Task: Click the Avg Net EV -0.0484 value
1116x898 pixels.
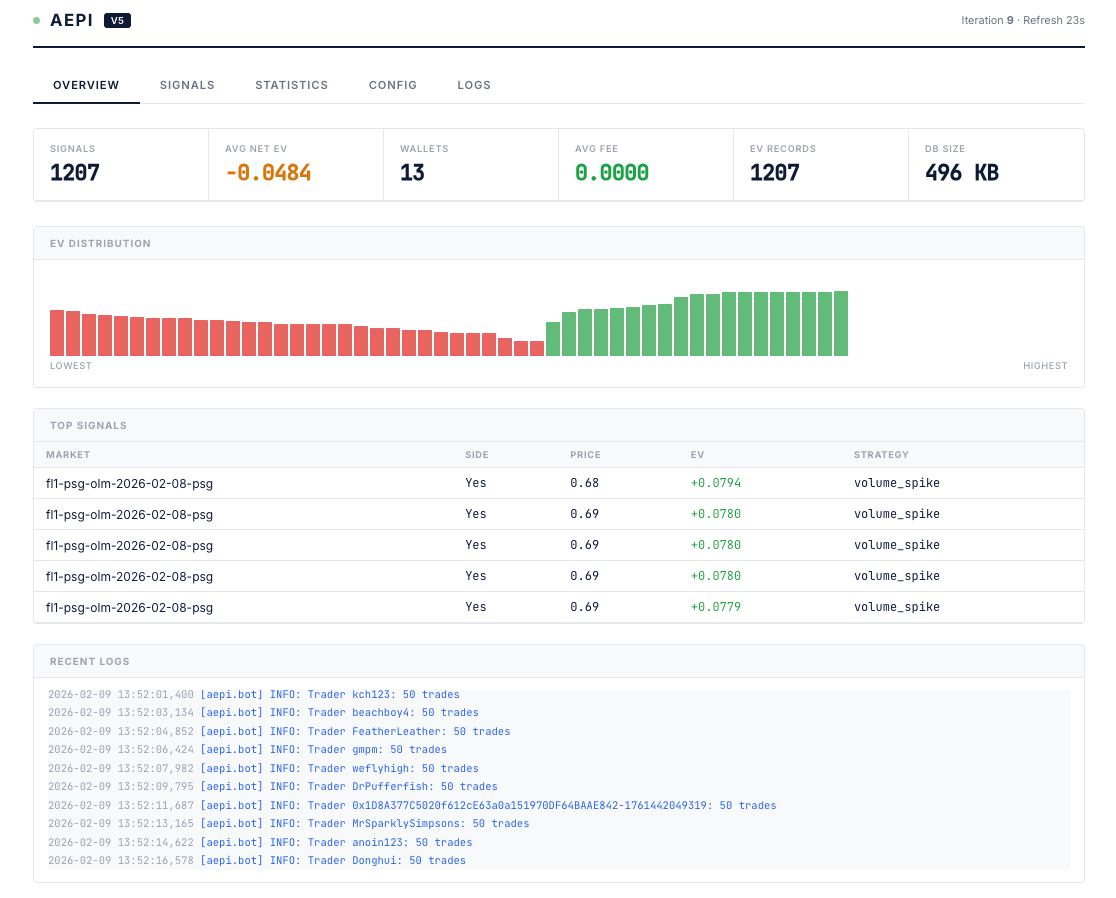Action: 268,173
